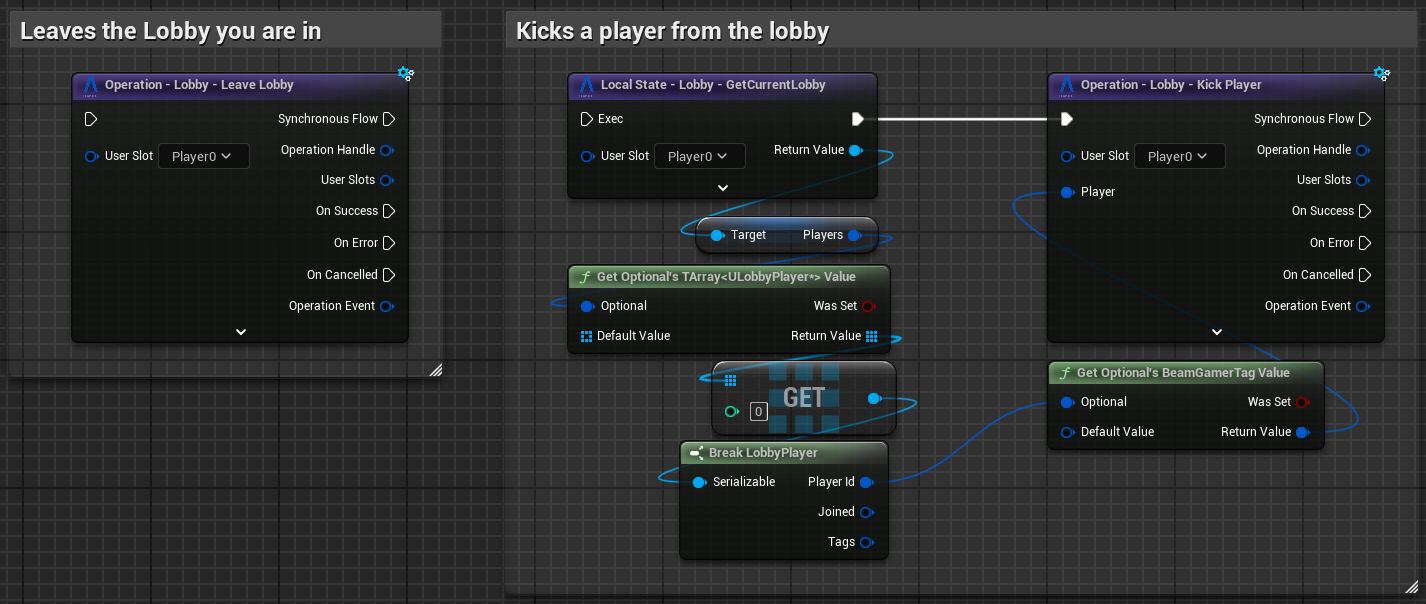This screenshot has width=1426, height=604.
Task: Open User Slot dropdown on Leave Lobby node
Action: [203, 156]
